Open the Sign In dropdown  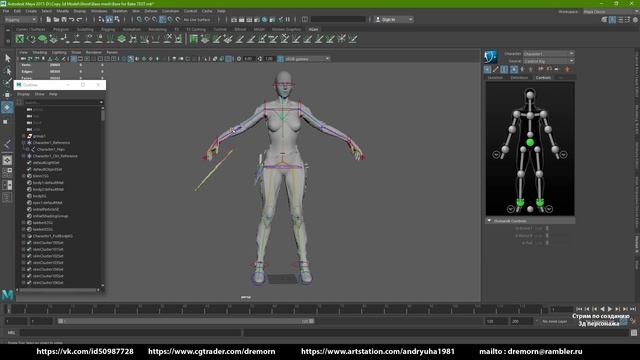click(x=394, y=19)
